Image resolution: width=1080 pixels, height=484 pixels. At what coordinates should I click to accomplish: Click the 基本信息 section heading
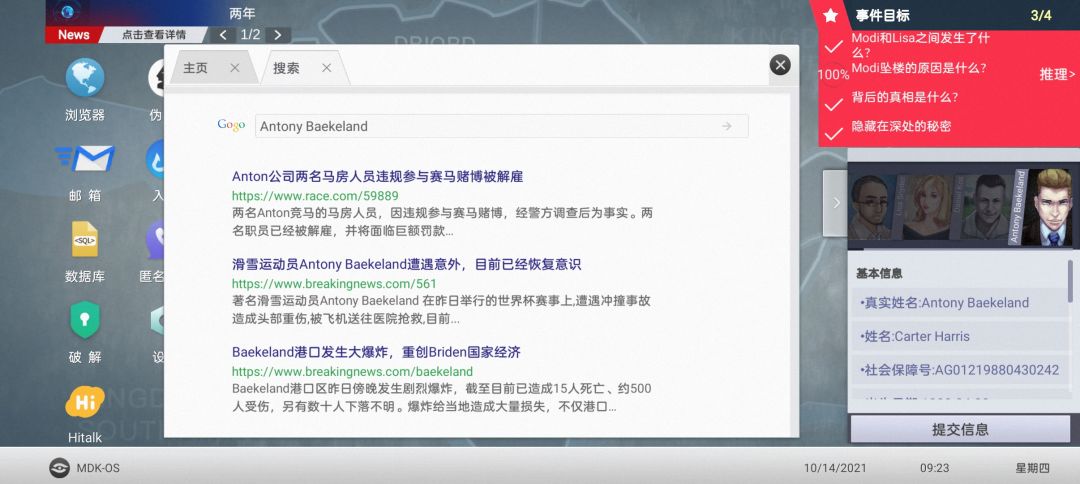pyautogui.click(x=879, y=273)
